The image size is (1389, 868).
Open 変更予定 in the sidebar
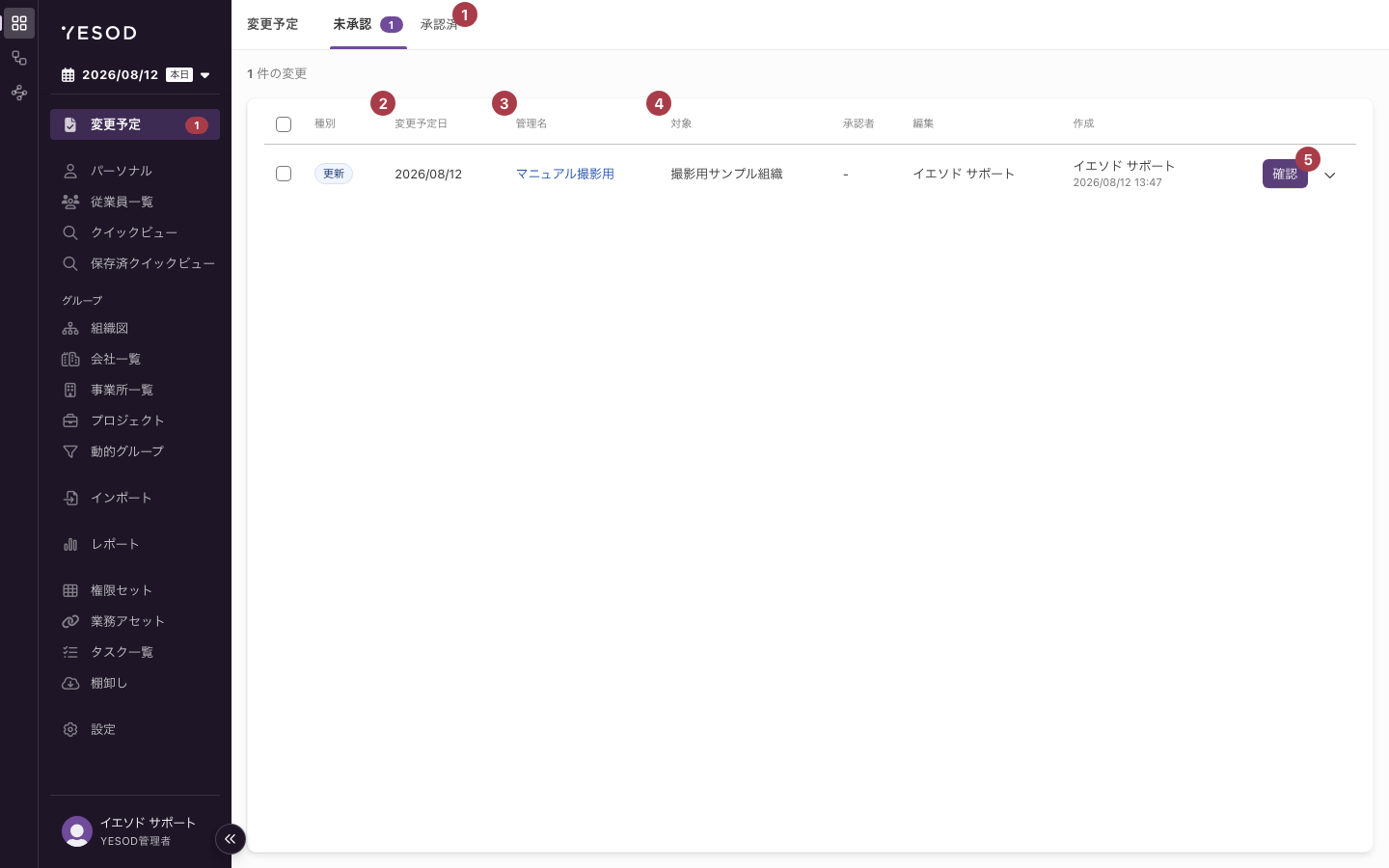(x=135, y=124)
